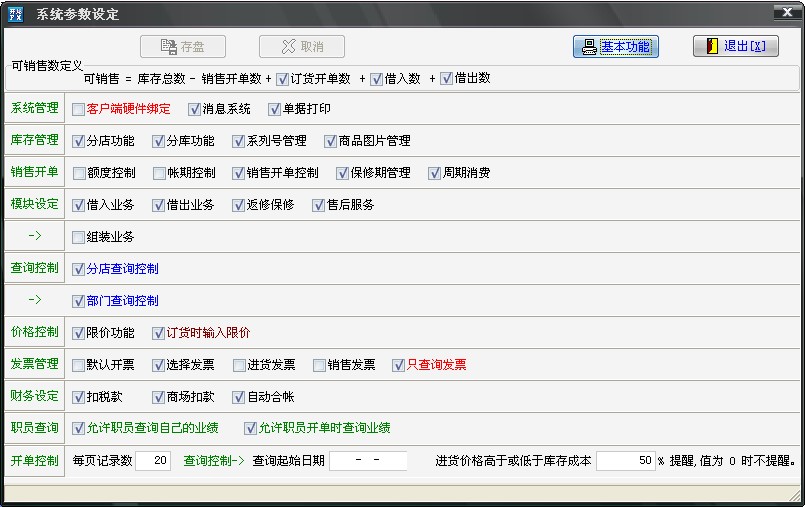Image resolution: width=805 pixels, height=507 pixels.
Task: Enable 客户端硬件绑定 checkbox
Action: (x=78, y=109)
